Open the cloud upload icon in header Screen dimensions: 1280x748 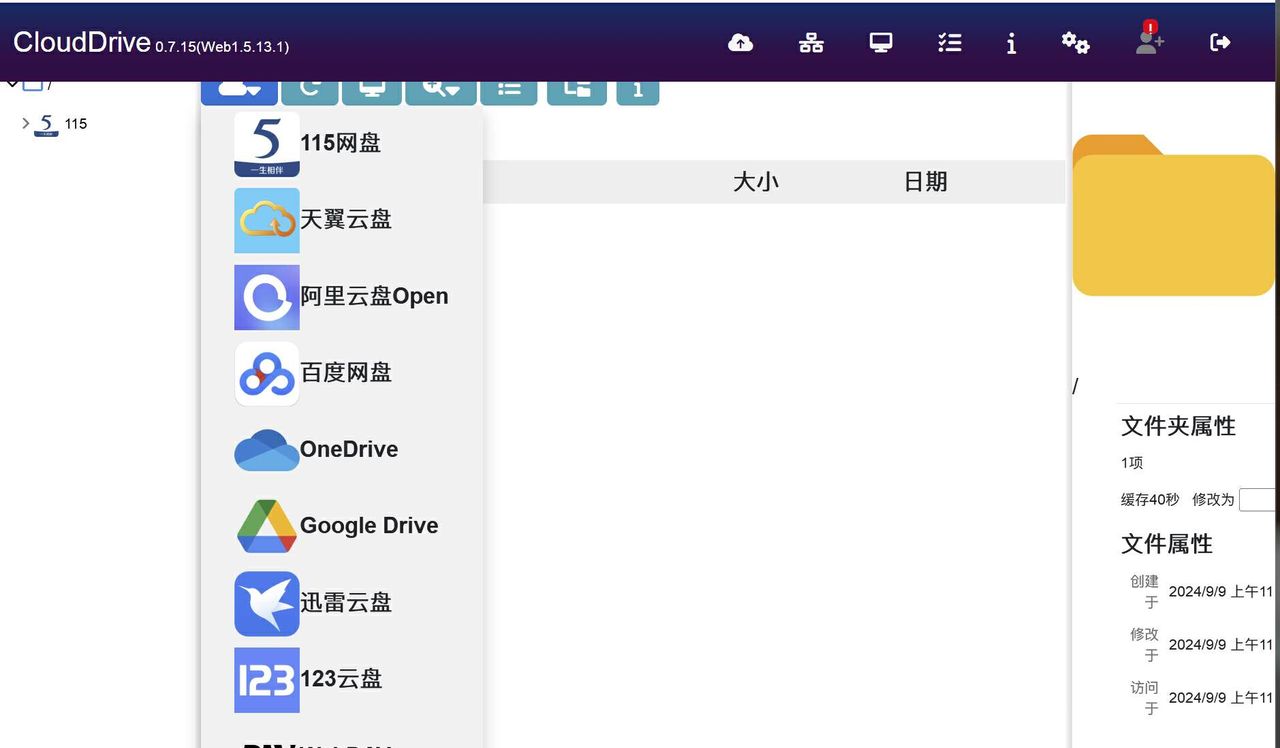pyautogui.click(x=740, y=42)
